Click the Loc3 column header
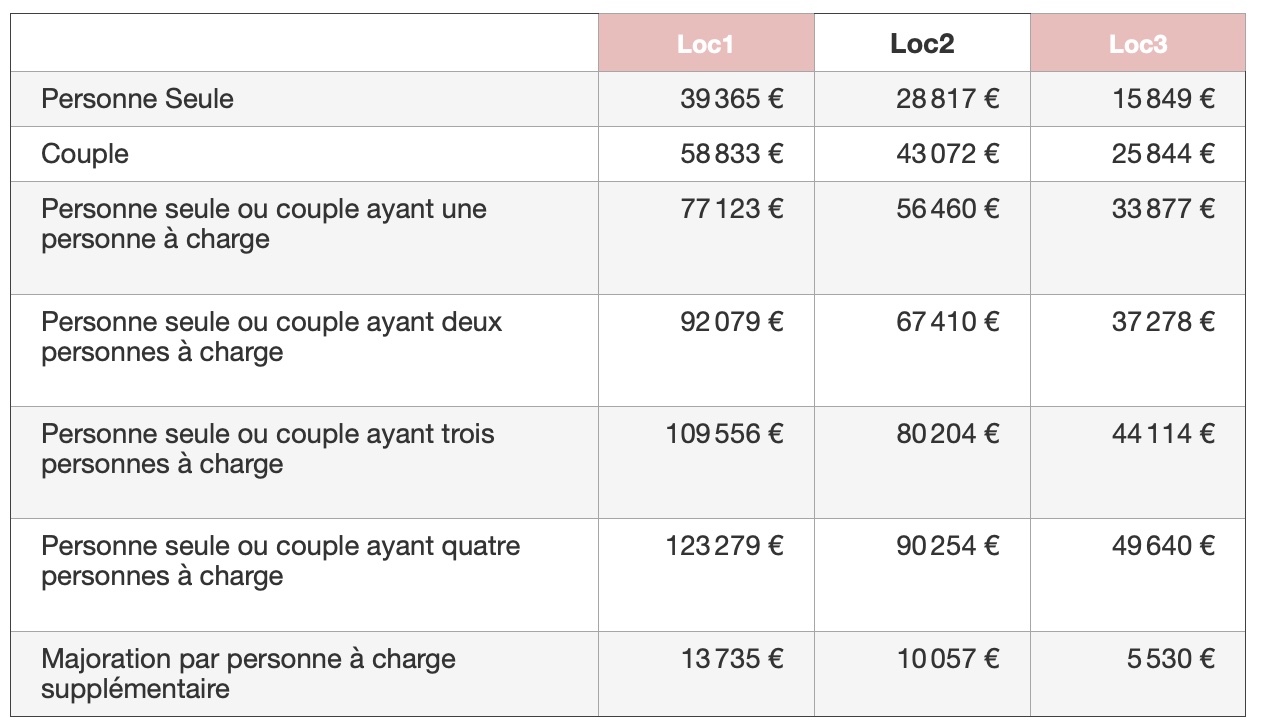Viewport: 1264px width, 726px height. pyautogui.click(x=1138, y=43)
